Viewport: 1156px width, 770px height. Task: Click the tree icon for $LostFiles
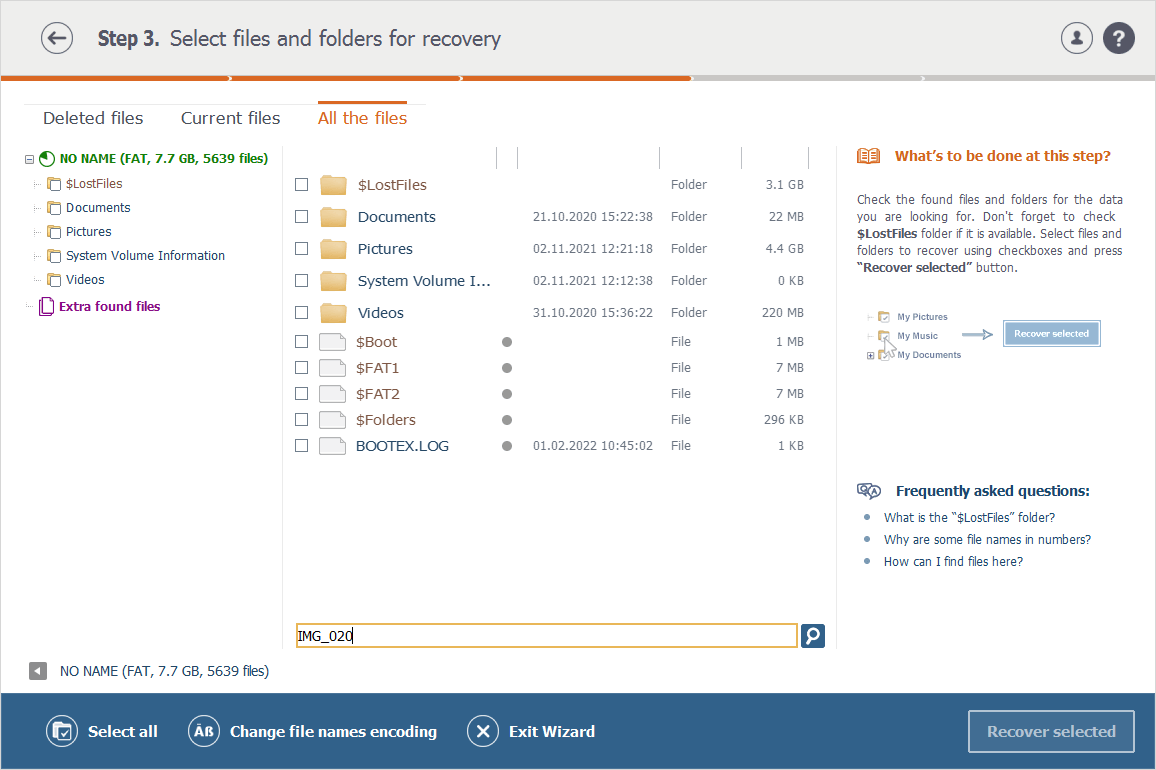click(x=54, y=184)
